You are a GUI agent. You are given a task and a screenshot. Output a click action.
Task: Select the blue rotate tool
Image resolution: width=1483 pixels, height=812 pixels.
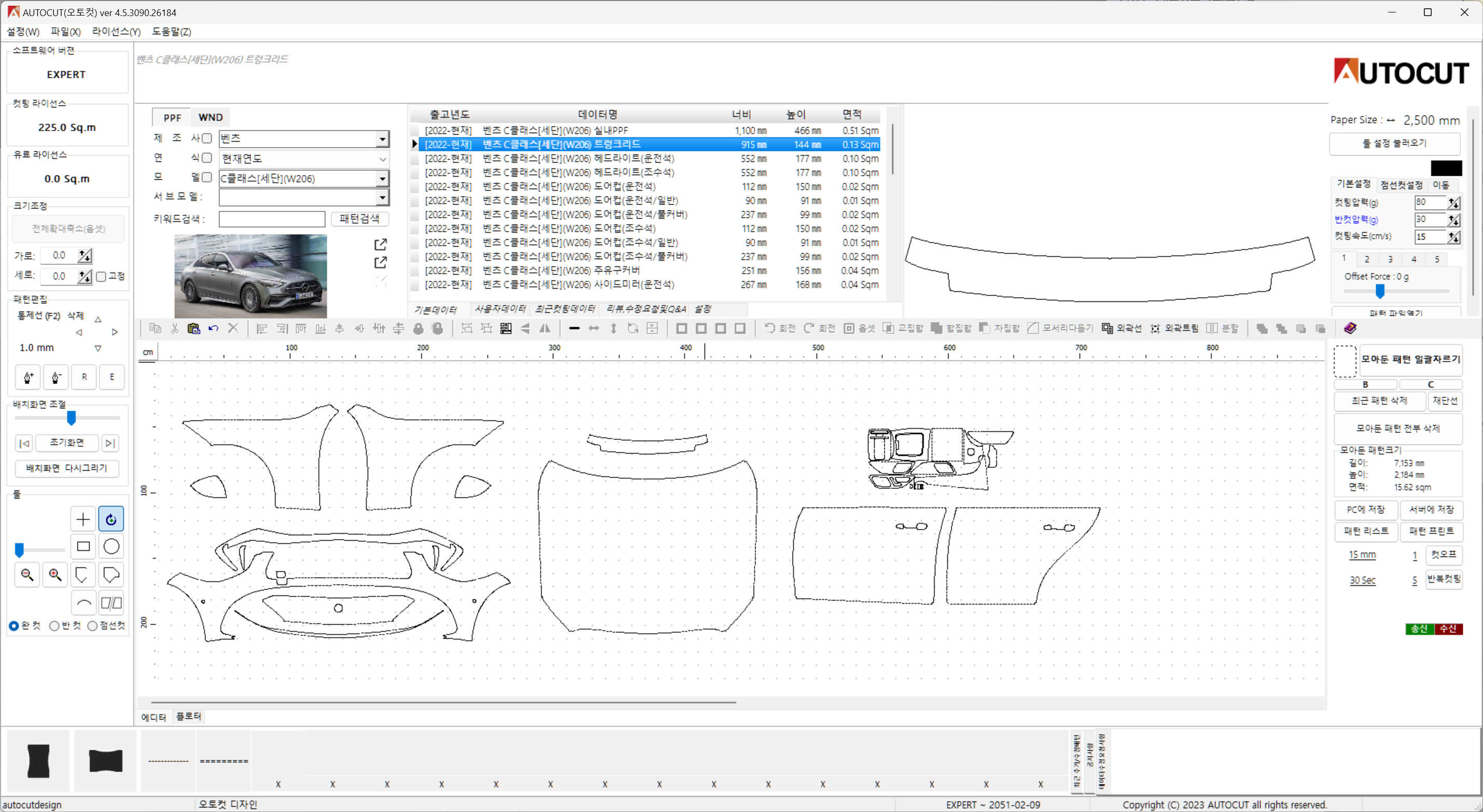pyautogui.click(x=111, y=519)
